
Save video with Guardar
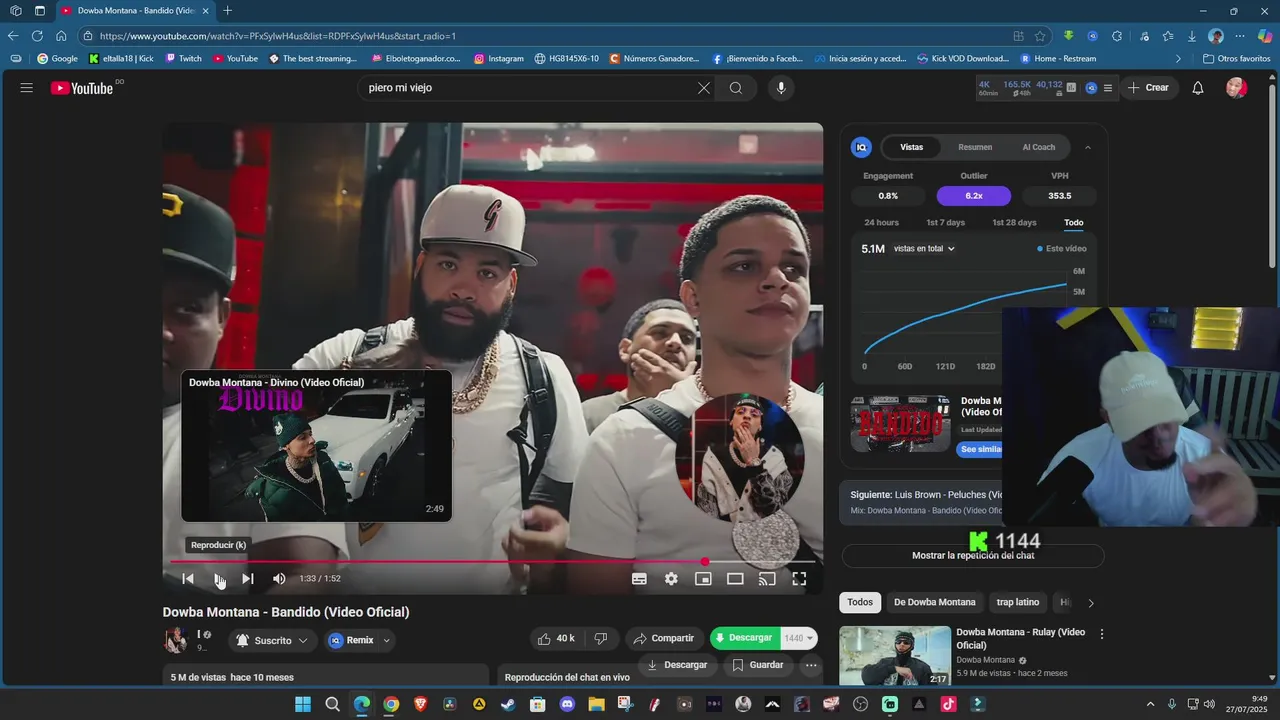pyautogui.click(x=758, y=665)
